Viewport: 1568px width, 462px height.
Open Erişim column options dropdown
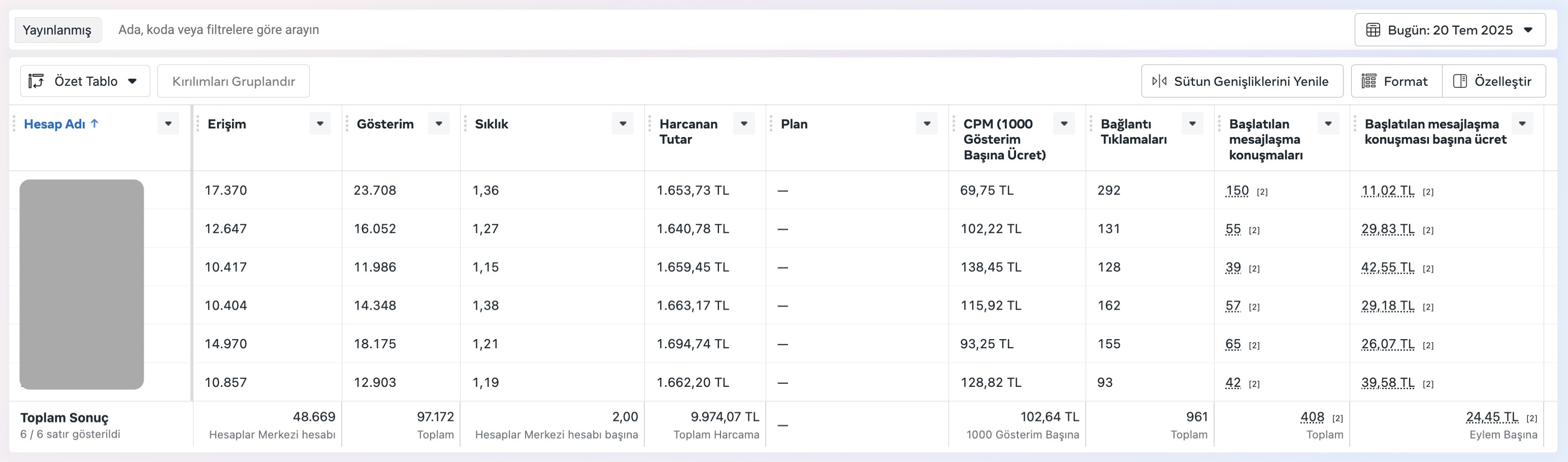coord(320,123)
